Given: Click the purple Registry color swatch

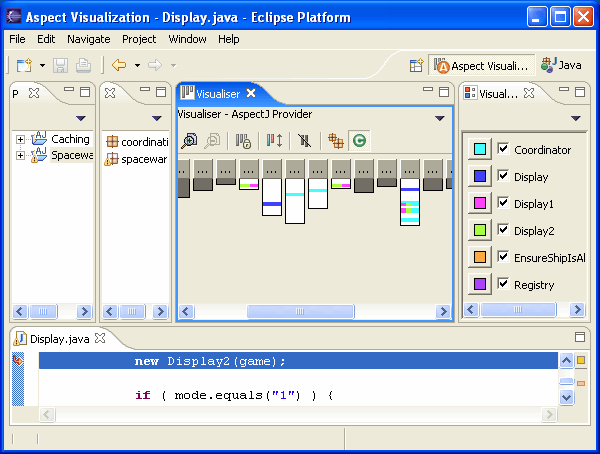Looking at the screenshot, I should (480, 284).
